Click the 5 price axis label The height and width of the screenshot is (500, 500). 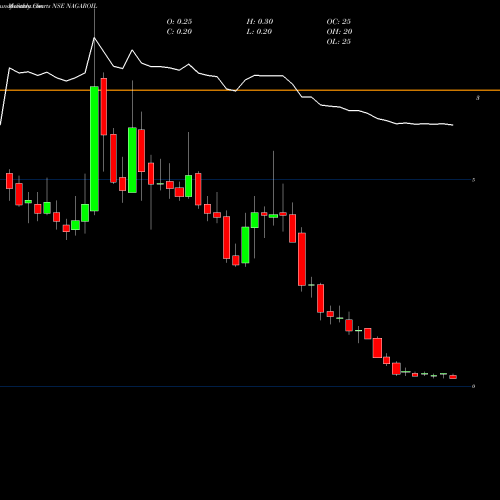473,180
